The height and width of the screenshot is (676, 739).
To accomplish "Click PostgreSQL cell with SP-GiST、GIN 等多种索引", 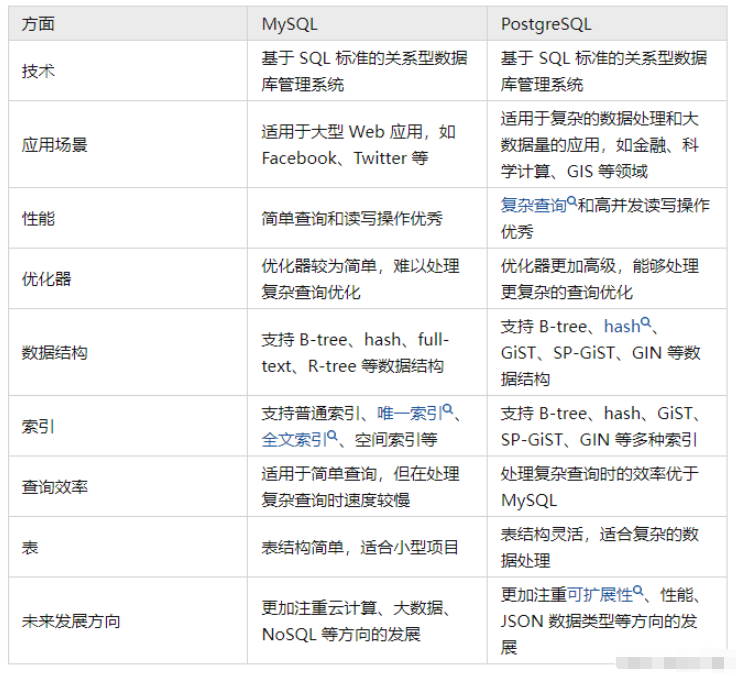I will click(x=607, y=426).
